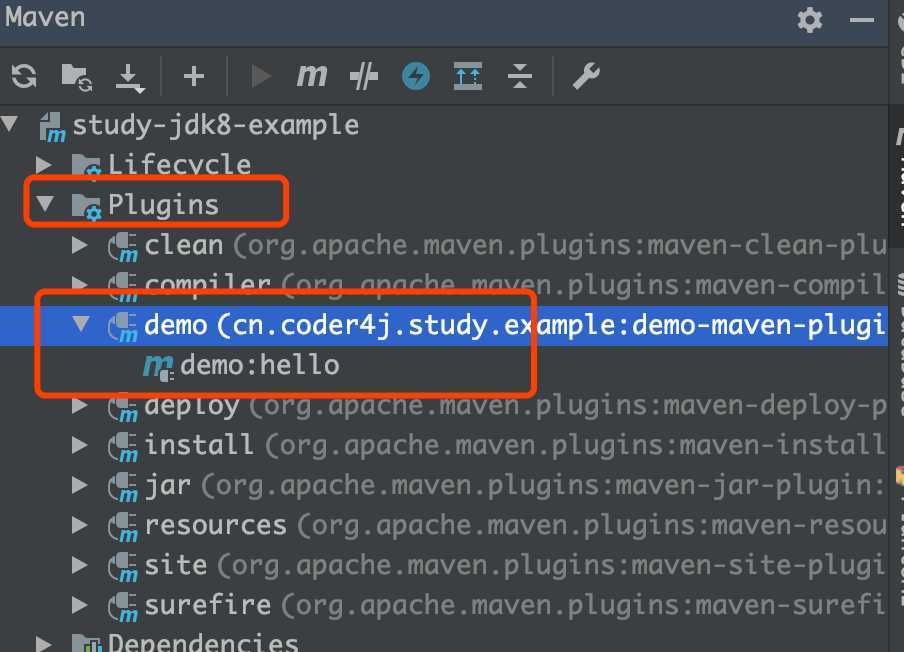The image size is (904, 652).
Task: Select the Lifecycle folder row
Action: tap(444, 165)
